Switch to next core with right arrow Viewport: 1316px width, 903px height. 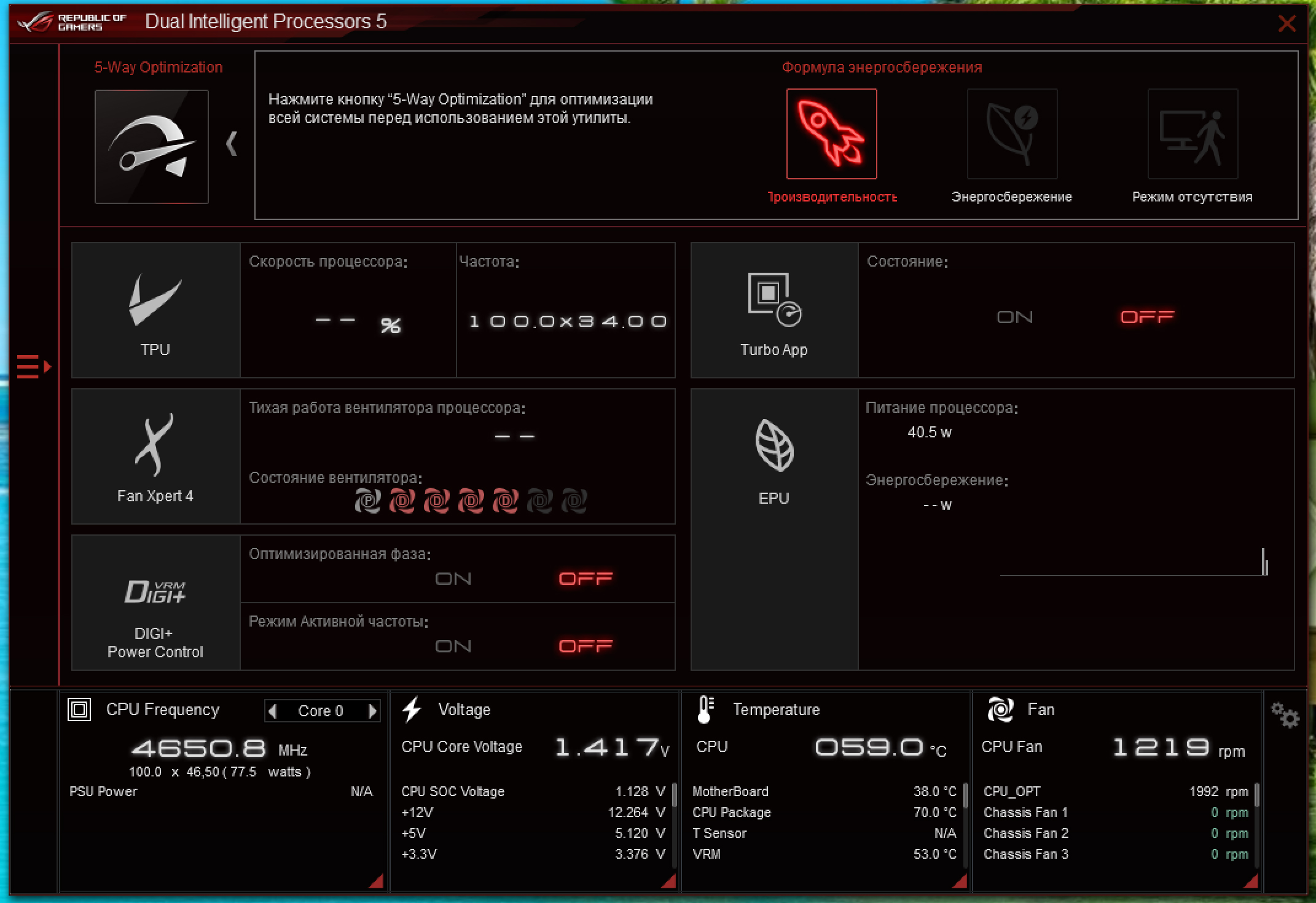pos(372,711)
